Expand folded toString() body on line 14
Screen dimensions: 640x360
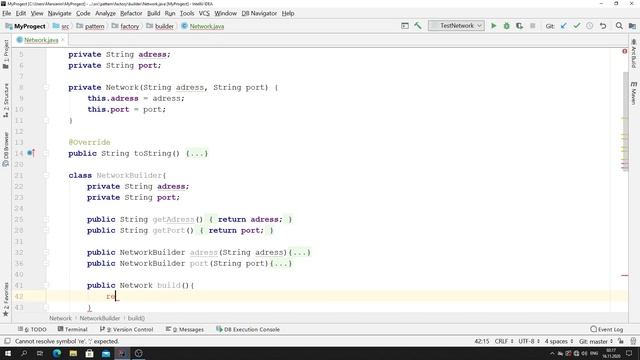click(197, 153)
